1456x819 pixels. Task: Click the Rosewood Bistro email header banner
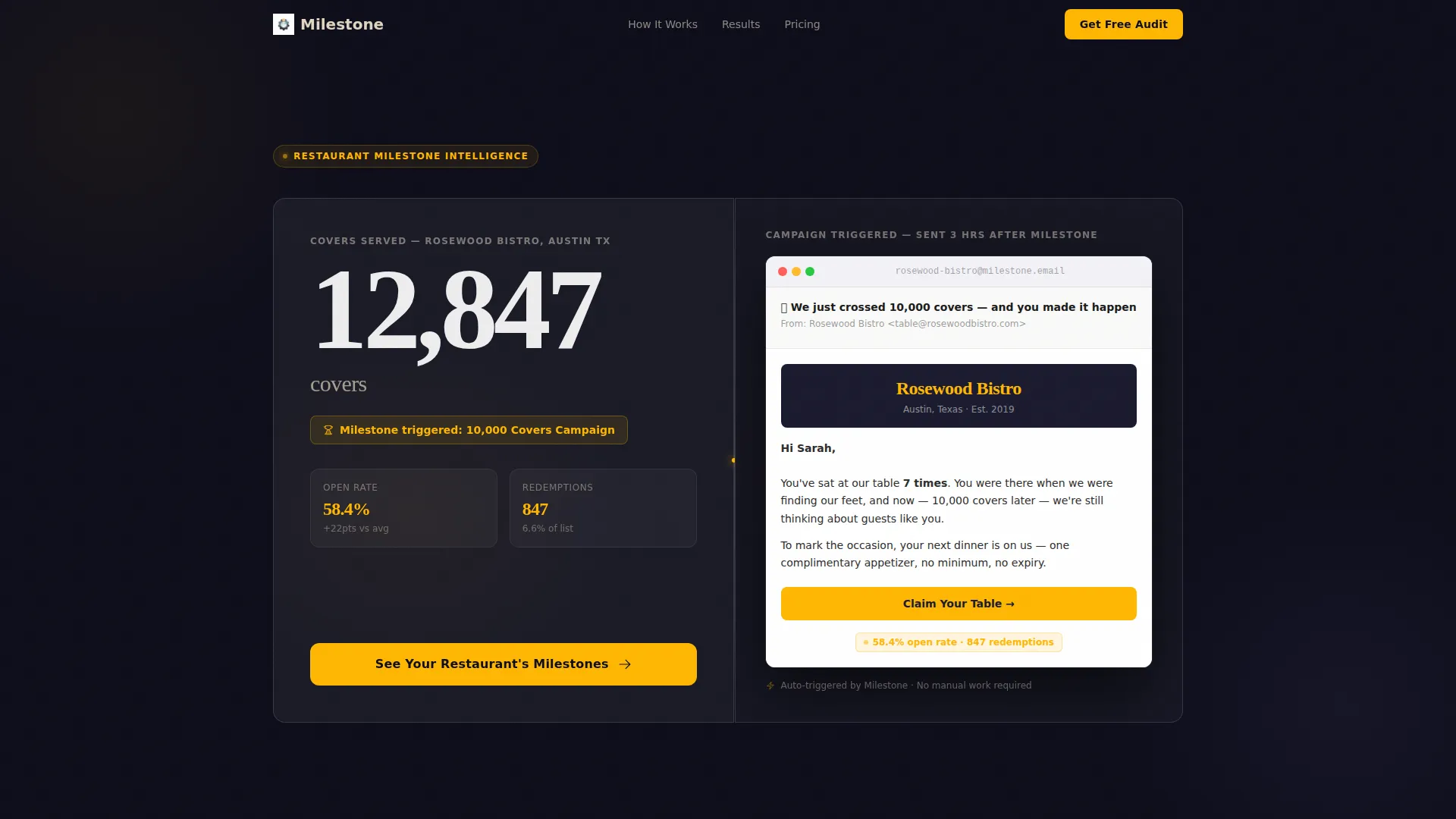(959, 396)
